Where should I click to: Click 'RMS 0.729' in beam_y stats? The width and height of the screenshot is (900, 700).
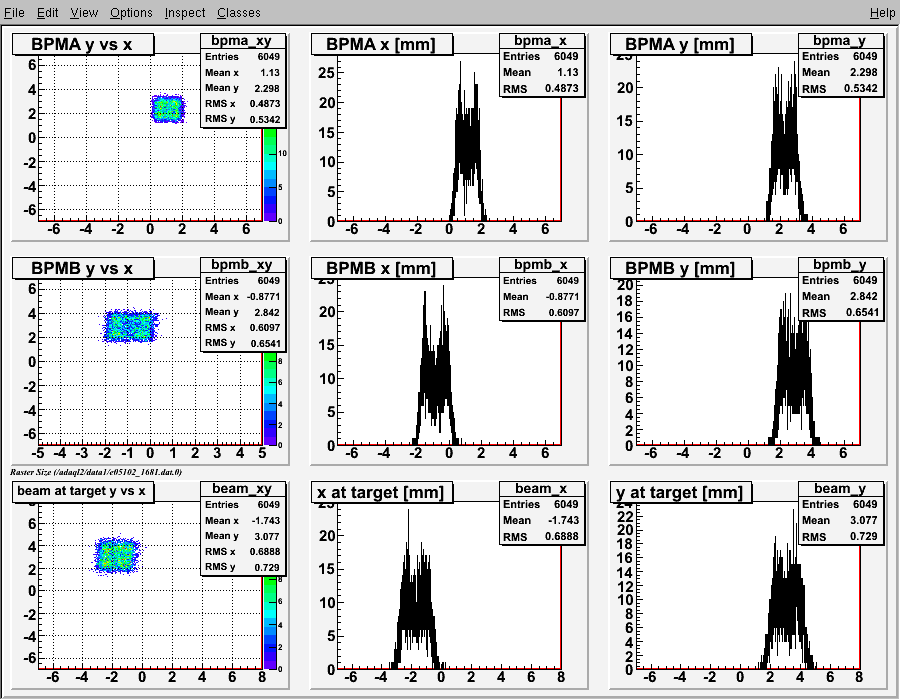click(840, 536)
